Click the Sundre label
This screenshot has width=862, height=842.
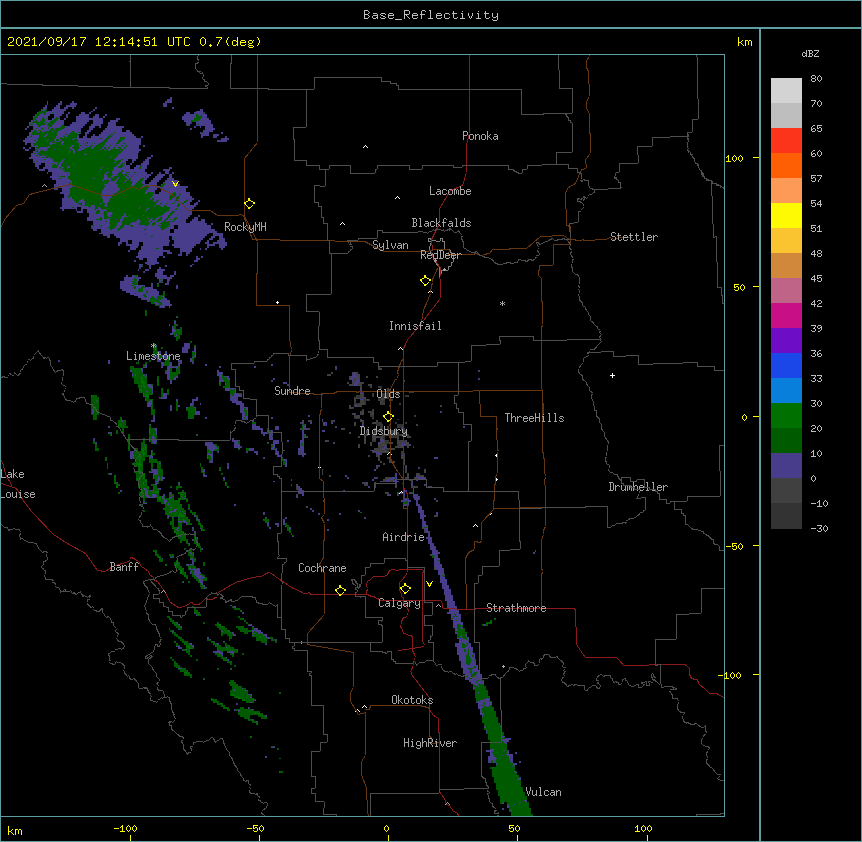[292, 391]
